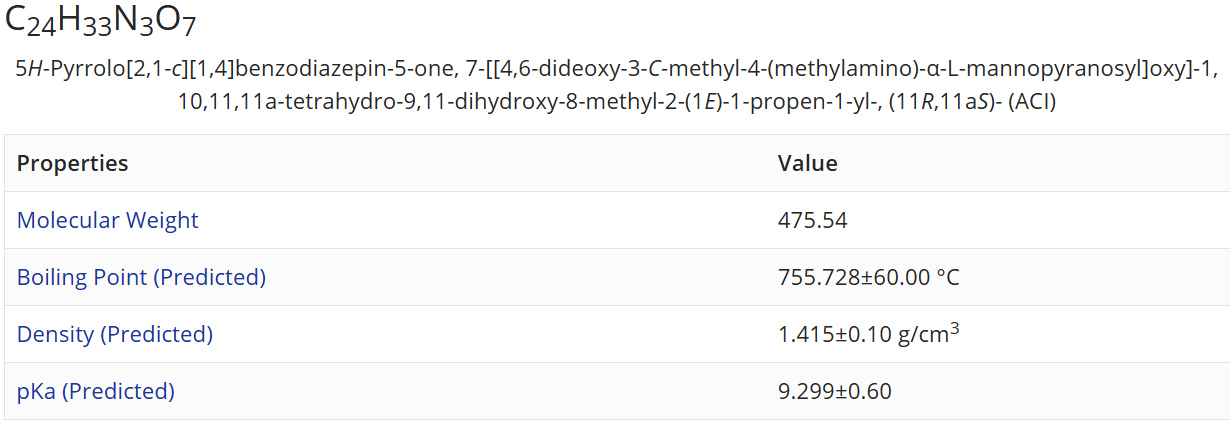
Task: Open the Boiling Point (Predicted) link
Action: [x=141, y=277]
